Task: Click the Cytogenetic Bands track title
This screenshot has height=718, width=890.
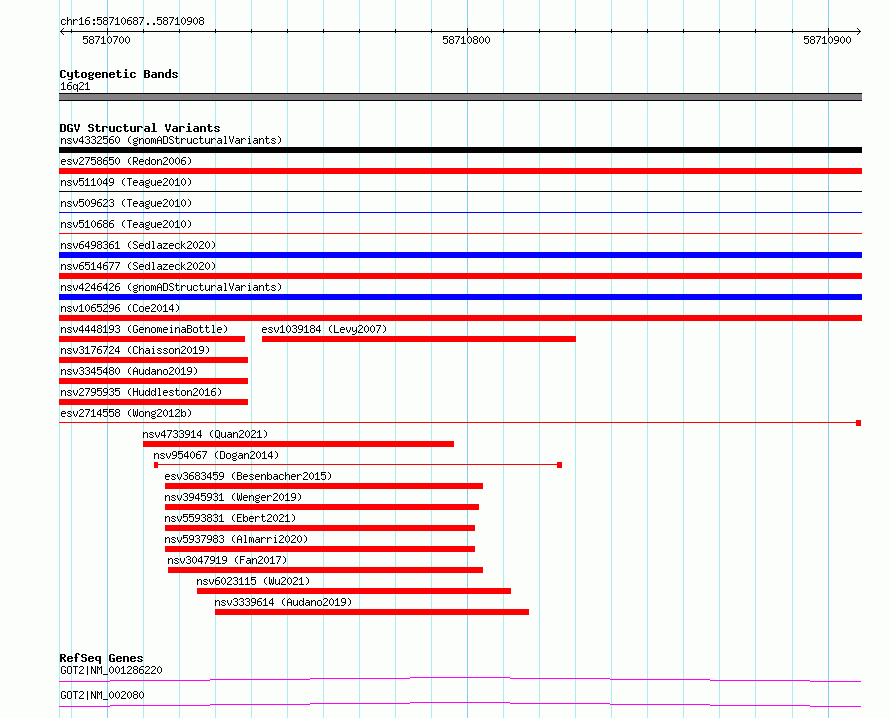Action: point(119,74)
